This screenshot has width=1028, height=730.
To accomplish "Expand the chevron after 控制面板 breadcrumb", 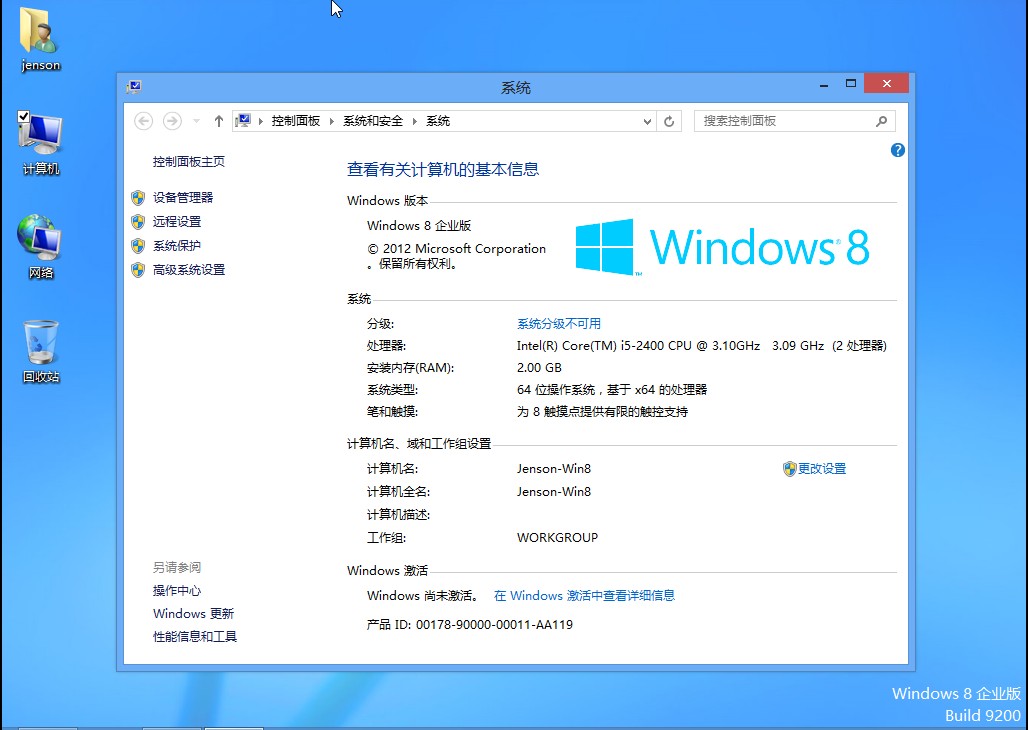I will pos(332,121).
